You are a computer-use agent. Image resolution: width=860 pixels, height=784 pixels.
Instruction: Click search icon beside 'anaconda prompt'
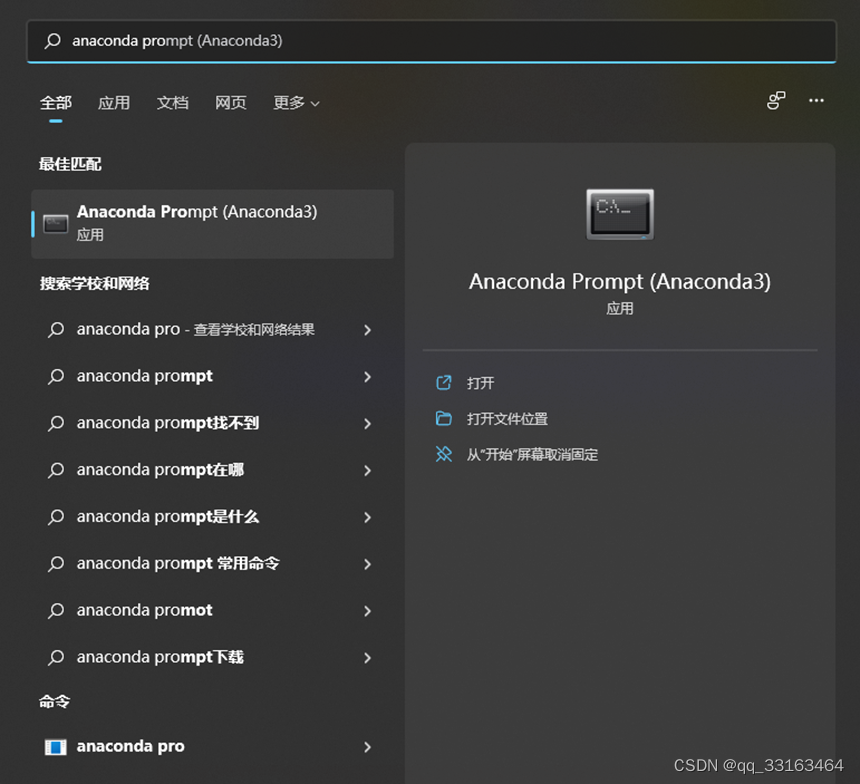(x=56, y=377)
